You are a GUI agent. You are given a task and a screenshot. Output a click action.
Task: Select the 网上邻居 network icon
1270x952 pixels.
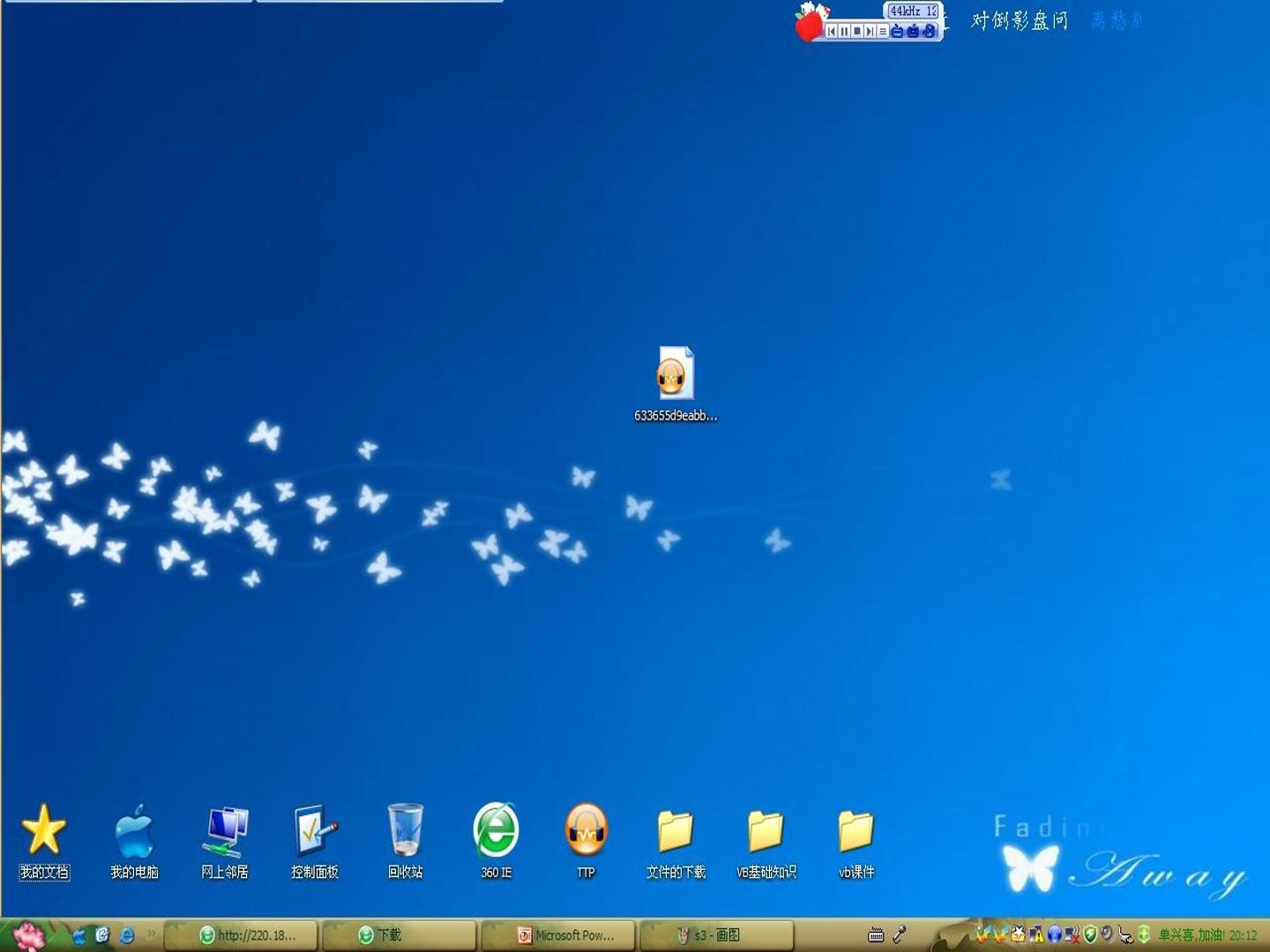(x=225, y=840)
